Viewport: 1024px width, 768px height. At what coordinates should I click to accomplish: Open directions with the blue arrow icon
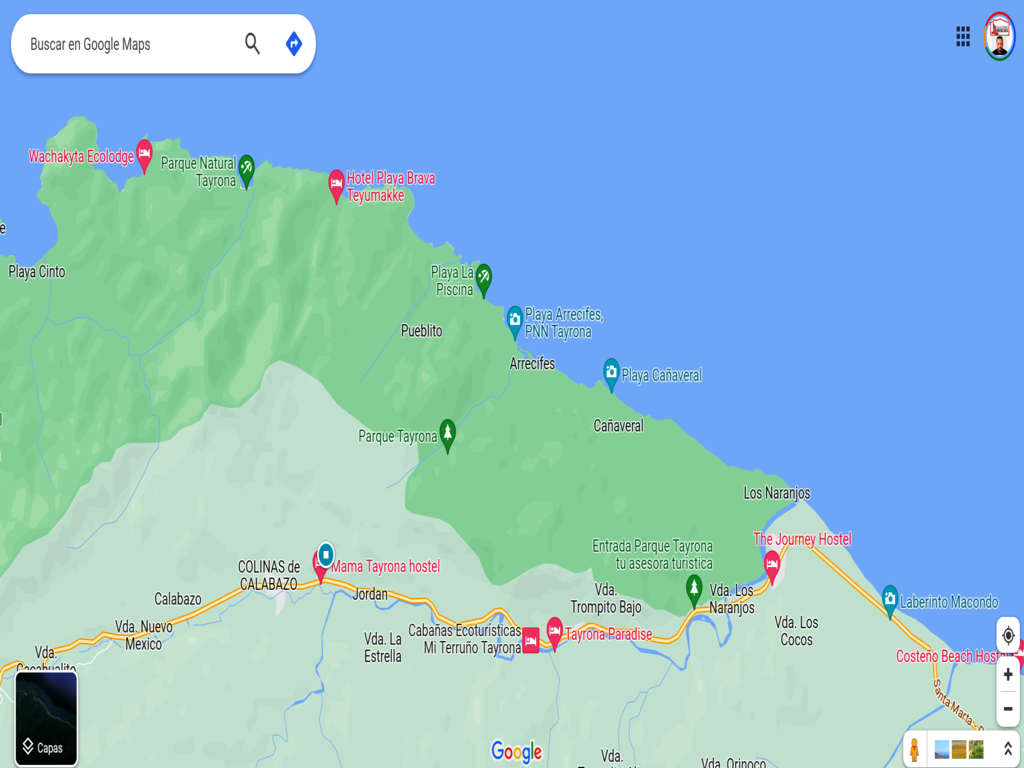pyautogui.click(x=293, y=44)
